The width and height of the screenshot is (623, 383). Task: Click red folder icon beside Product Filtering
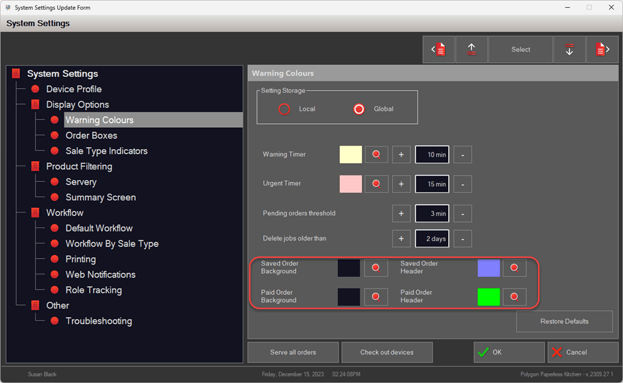coord(35,166)
